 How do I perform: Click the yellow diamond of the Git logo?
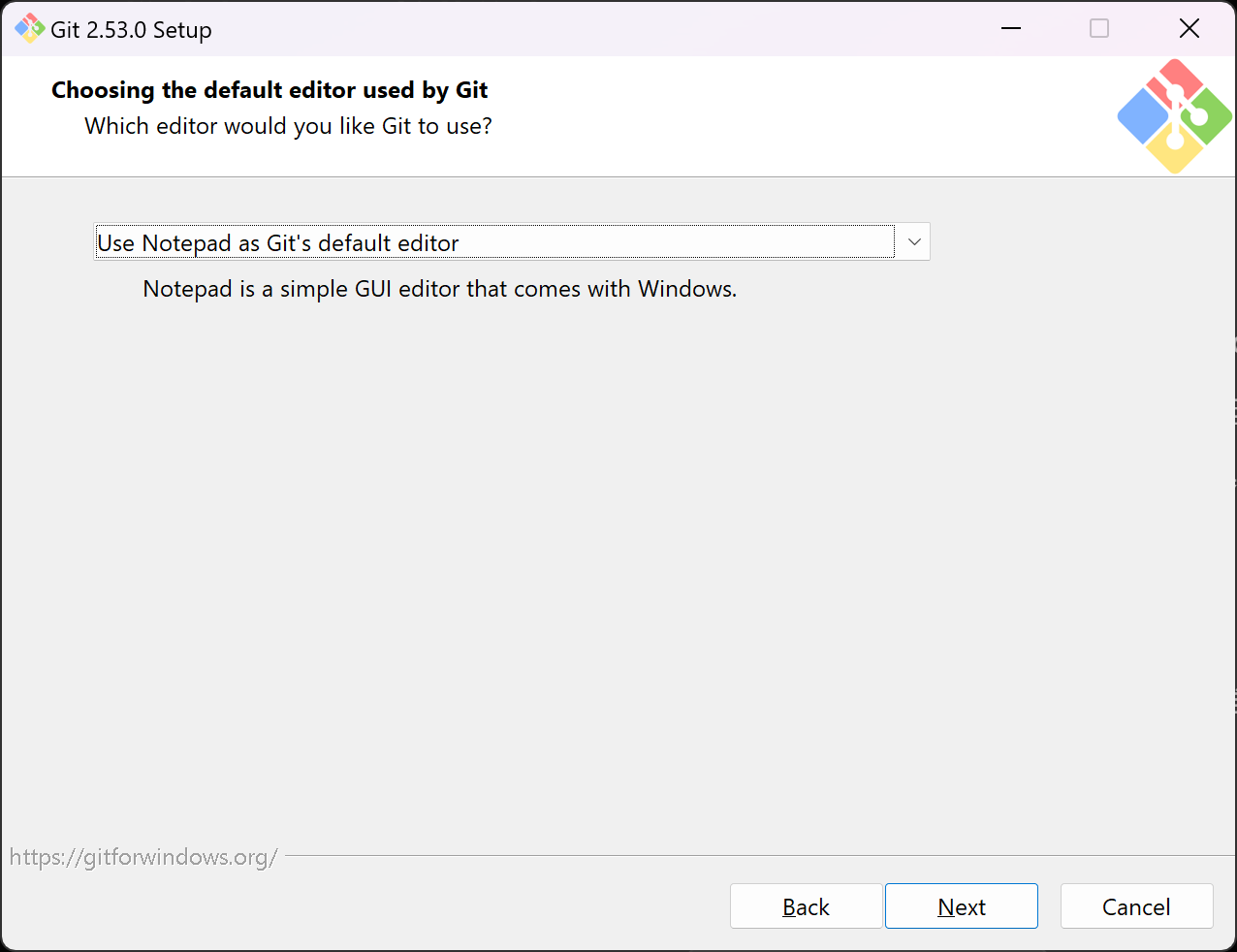pyautogui.click(x=1175, y=152)
